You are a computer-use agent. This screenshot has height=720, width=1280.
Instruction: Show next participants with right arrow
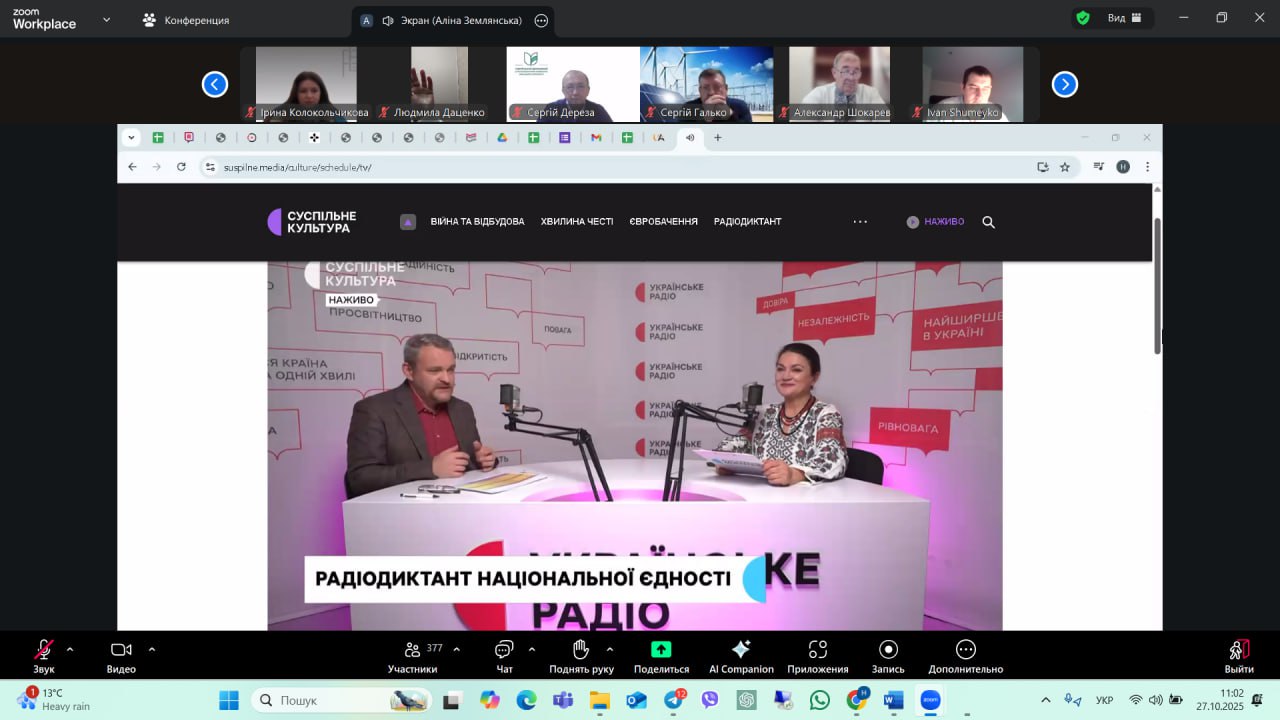pyautogui.click(x=1065, y=85)
